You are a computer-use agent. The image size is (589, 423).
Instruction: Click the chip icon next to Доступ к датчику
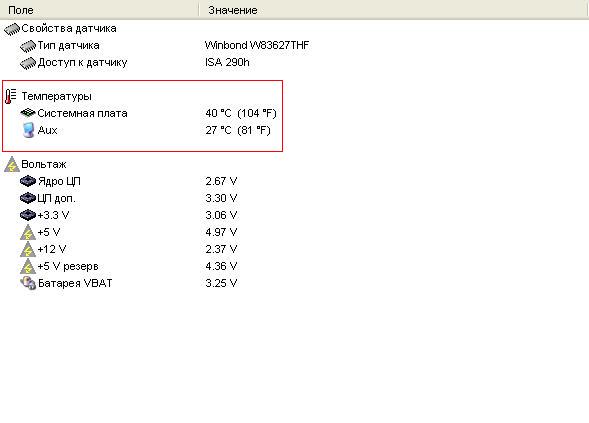coord(28,63)
